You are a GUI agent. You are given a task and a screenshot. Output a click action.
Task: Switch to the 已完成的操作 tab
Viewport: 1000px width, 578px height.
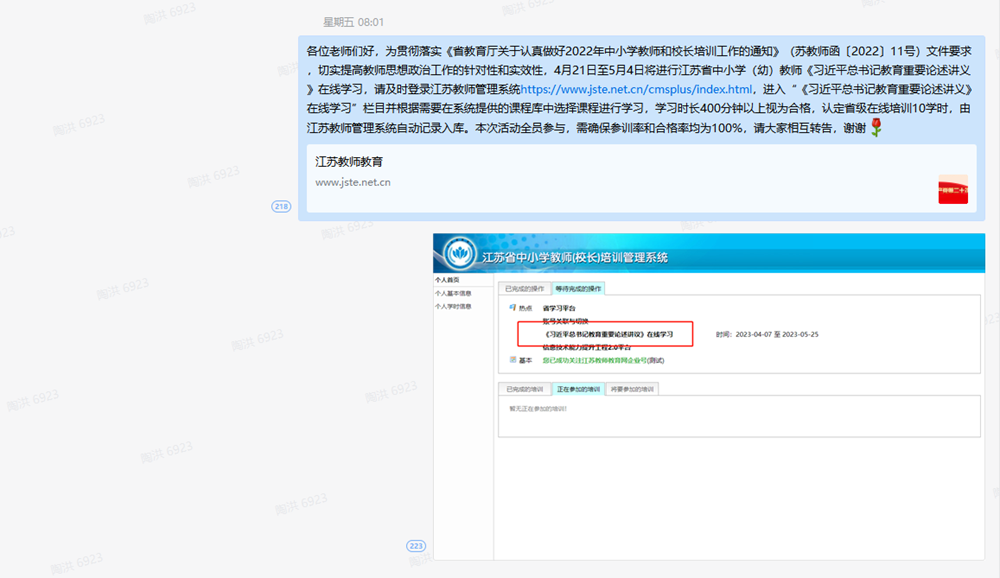coord(525,289)
